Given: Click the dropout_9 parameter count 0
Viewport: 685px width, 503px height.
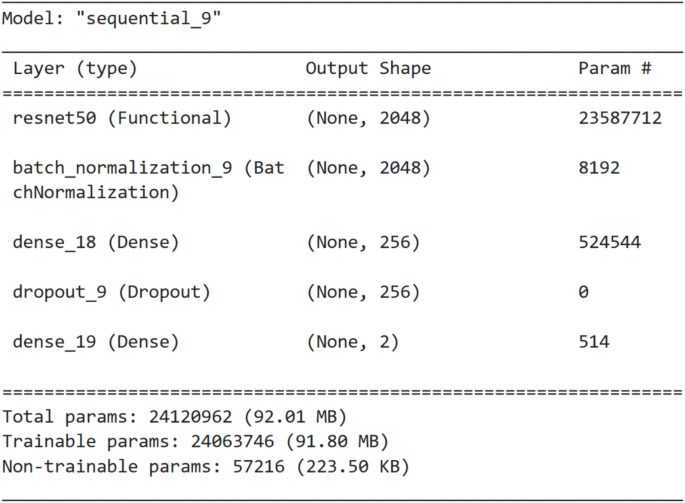Looking at the screenshot, I should tap(583, 292).
